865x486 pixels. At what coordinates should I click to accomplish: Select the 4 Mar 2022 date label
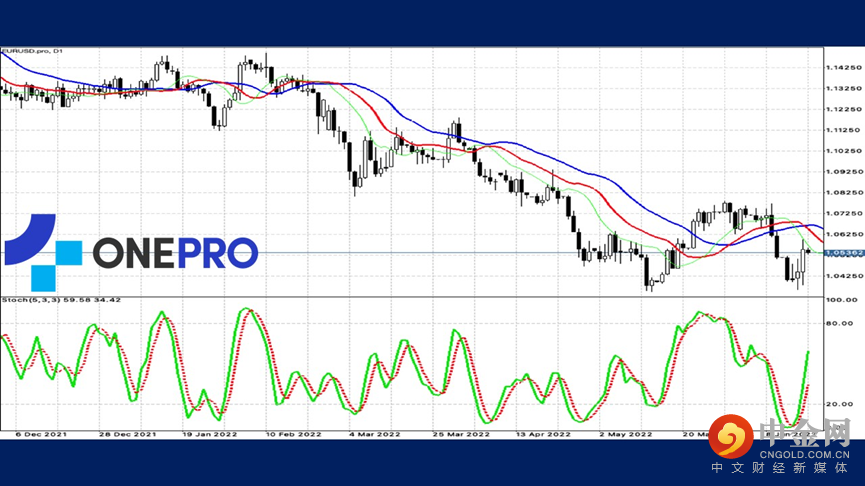click(375, 435)
